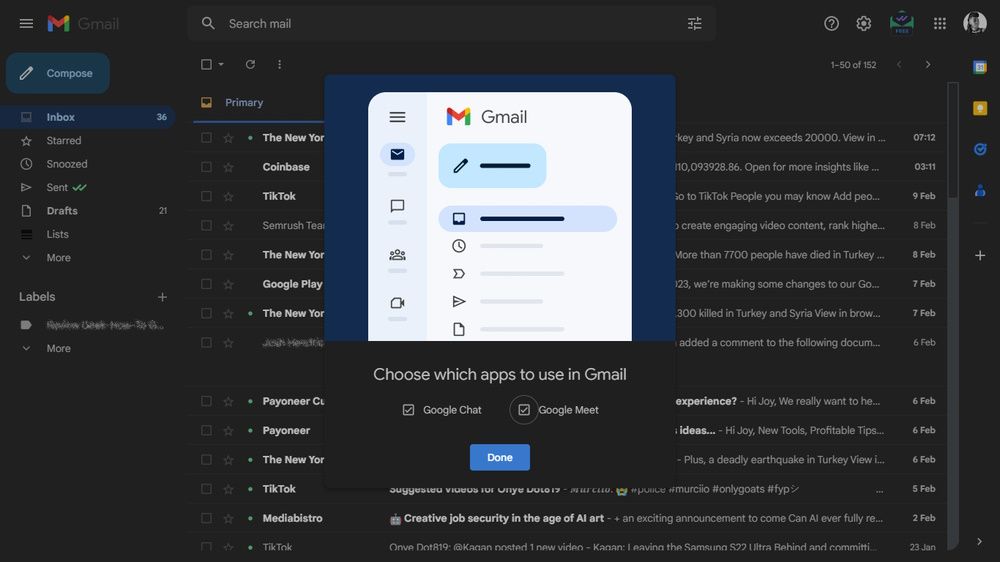The image size is (1000, 562).
Task: Click the Drafts count '21'
Action: click(163, 211)
